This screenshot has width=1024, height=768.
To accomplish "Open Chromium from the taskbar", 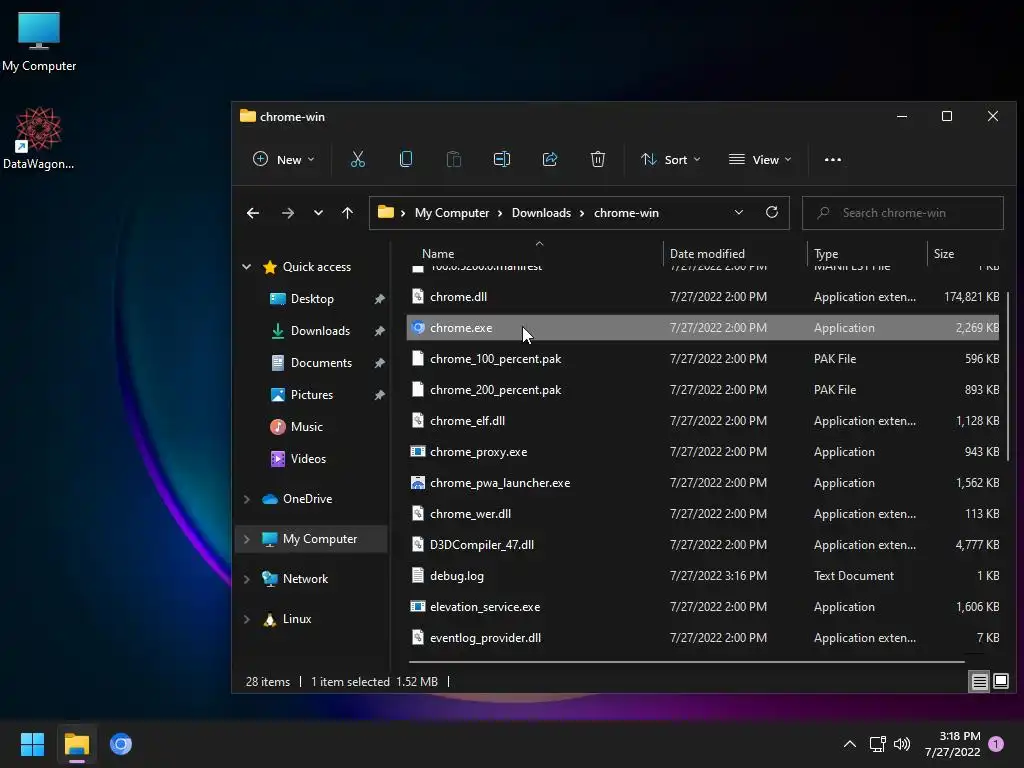I will pyautogui.click(x=121, y=744).
